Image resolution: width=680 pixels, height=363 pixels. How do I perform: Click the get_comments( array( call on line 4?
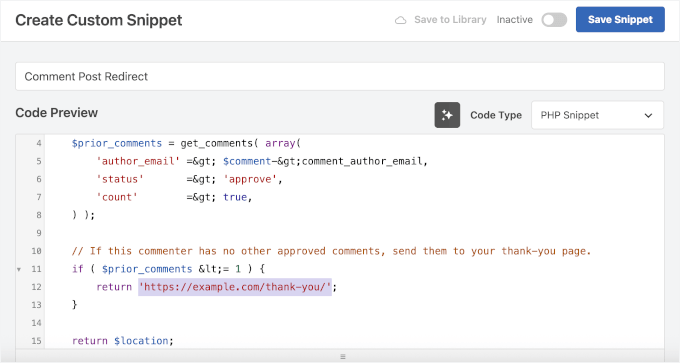point(240,143)
